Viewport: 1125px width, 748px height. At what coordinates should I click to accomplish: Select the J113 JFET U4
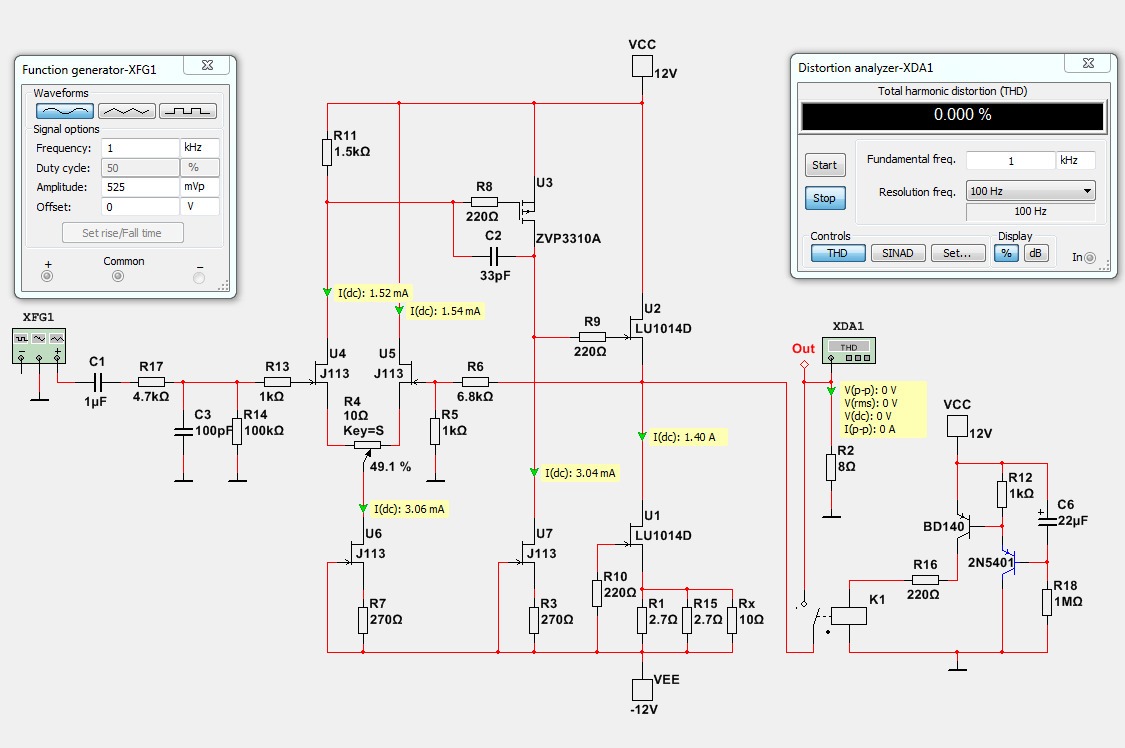pyautogui.click(x=321, y=373)
